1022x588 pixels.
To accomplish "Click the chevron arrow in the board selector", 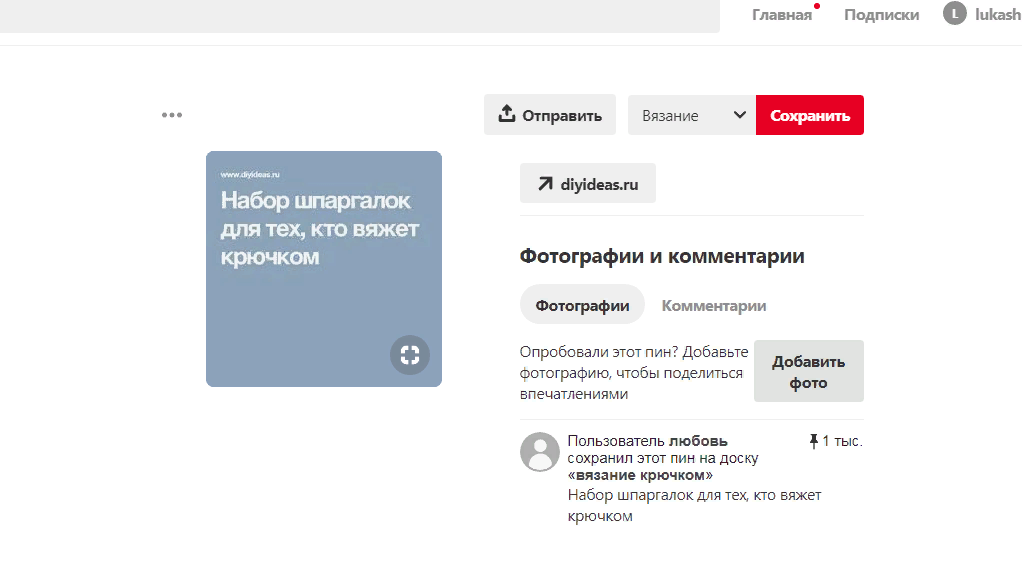I will (x=740, y=115).
